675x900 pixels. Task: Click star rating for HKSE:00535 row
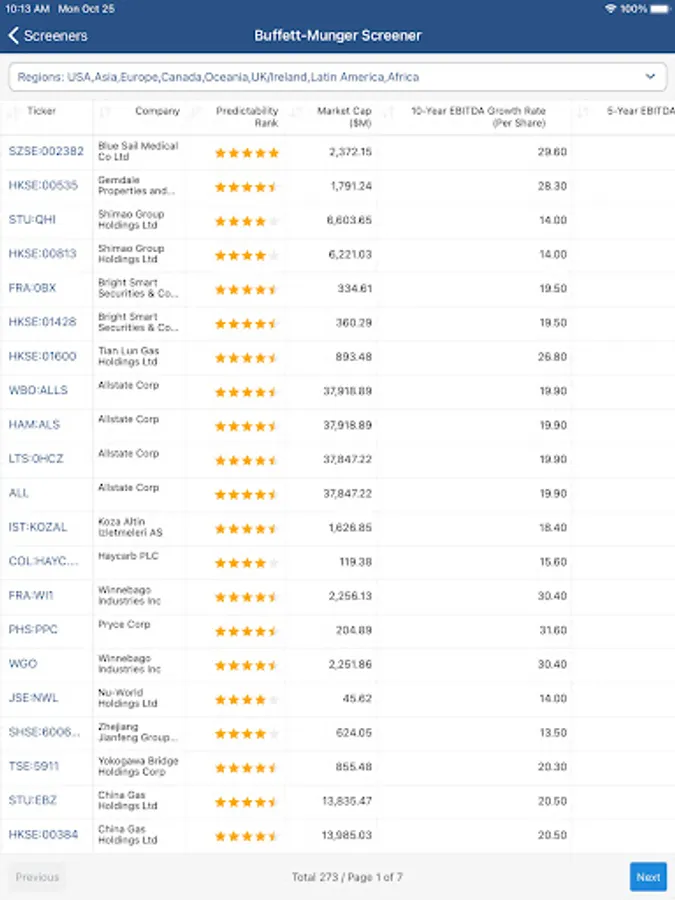pos(247,187)
